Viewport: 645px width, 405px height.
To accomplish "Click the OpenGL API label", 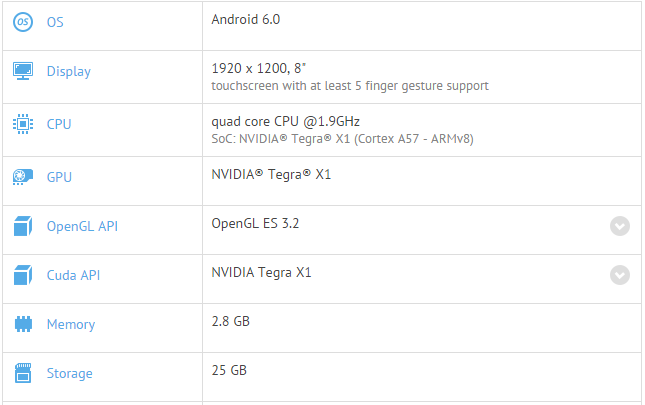I will 82,226.
